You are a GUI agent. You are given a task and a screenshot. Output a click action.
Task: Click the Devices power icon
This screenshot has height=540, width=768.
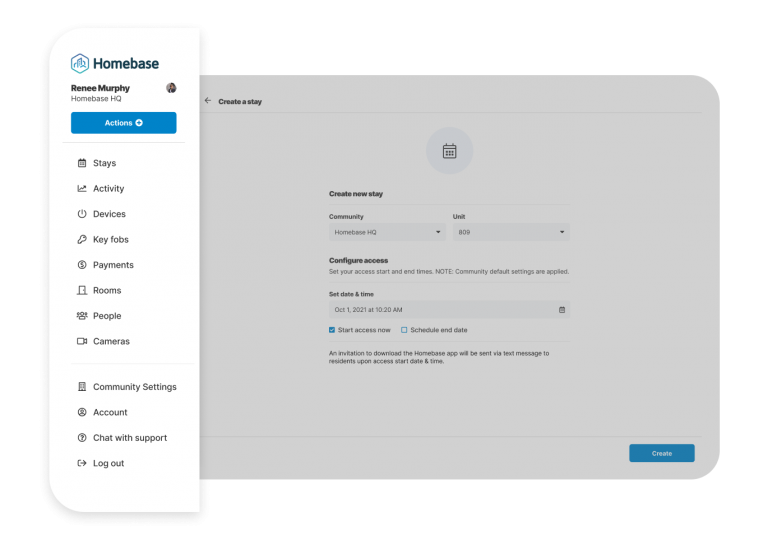[x=82, y=214]
